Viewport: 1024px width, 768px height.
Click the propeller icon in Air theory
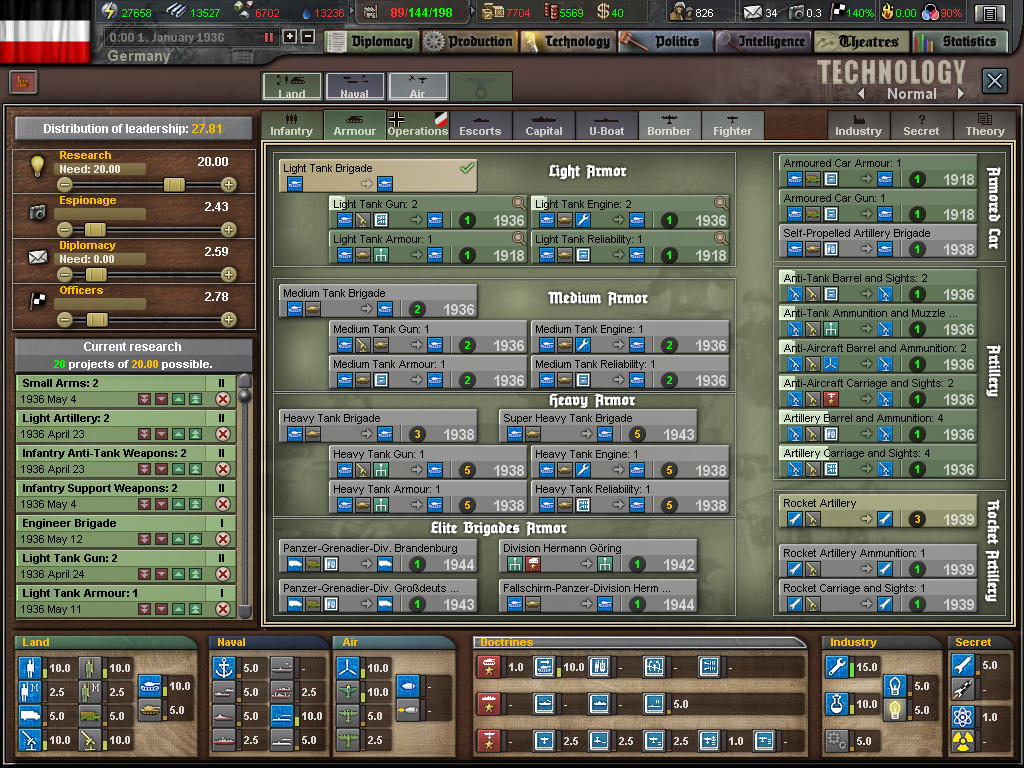348,668
